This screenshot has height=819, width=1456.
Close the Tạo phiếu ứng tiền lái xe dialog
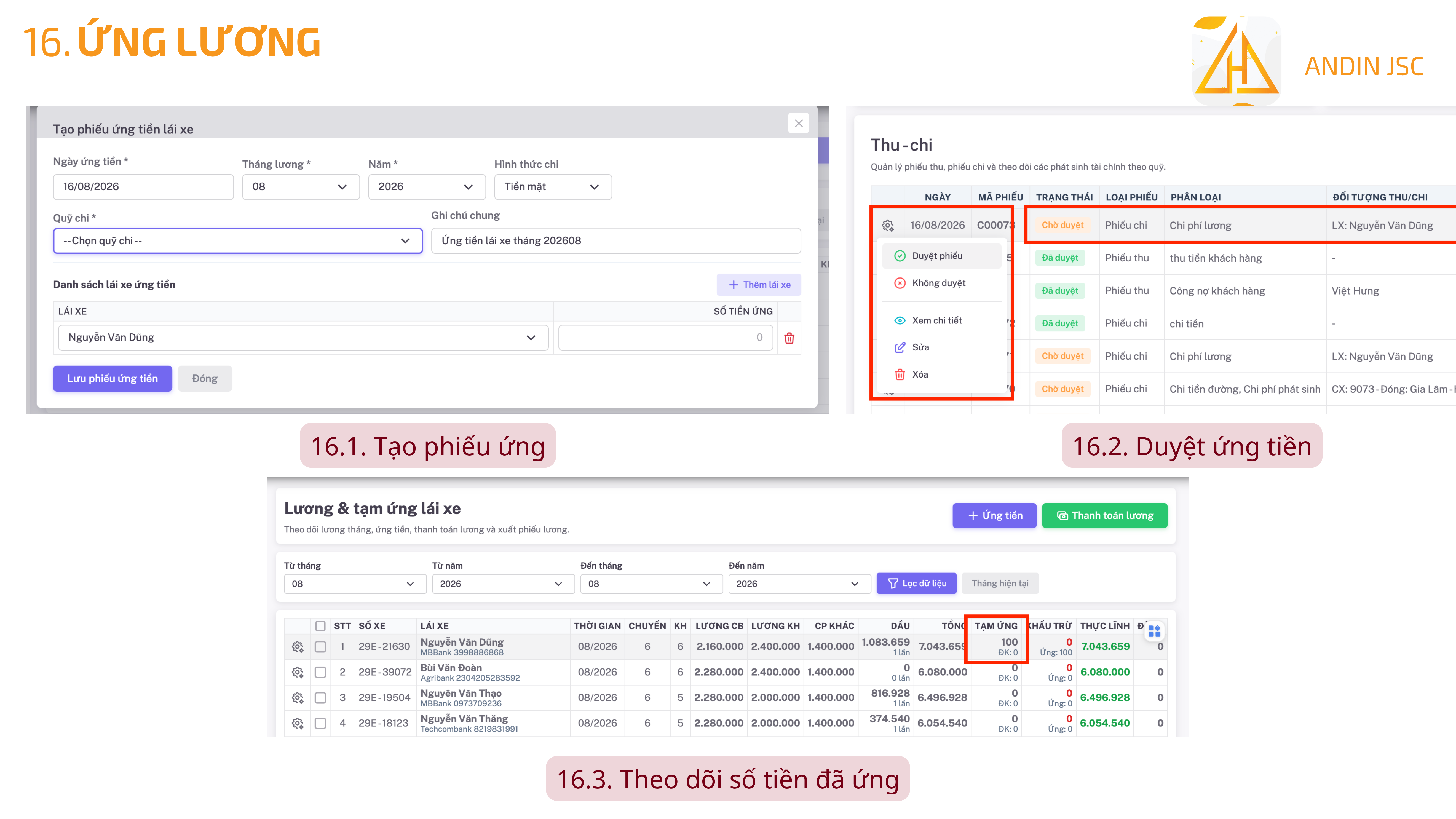(798, 123)
